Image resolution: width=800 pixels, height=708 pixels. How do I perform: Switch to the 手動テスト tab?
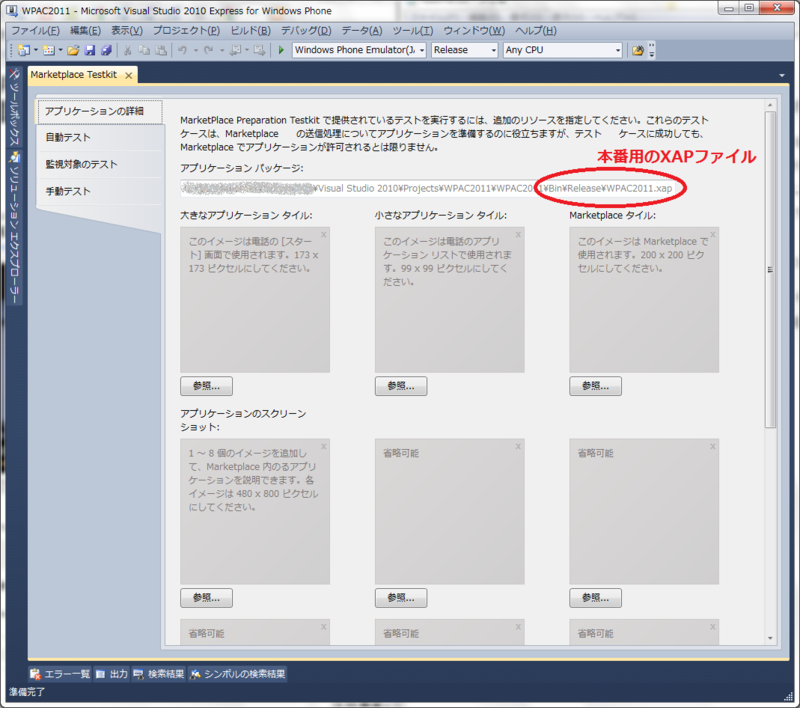100,192
